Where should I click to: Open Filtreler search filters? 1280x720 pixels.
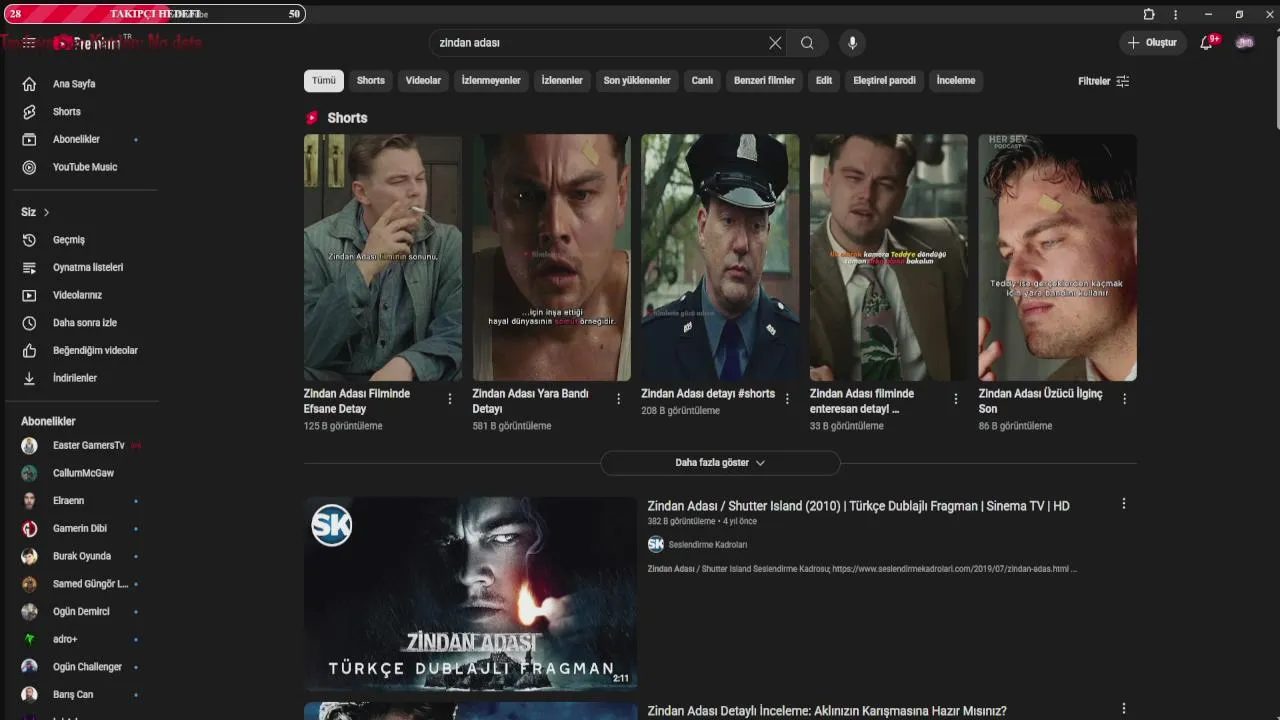(x=1104, y=81)
